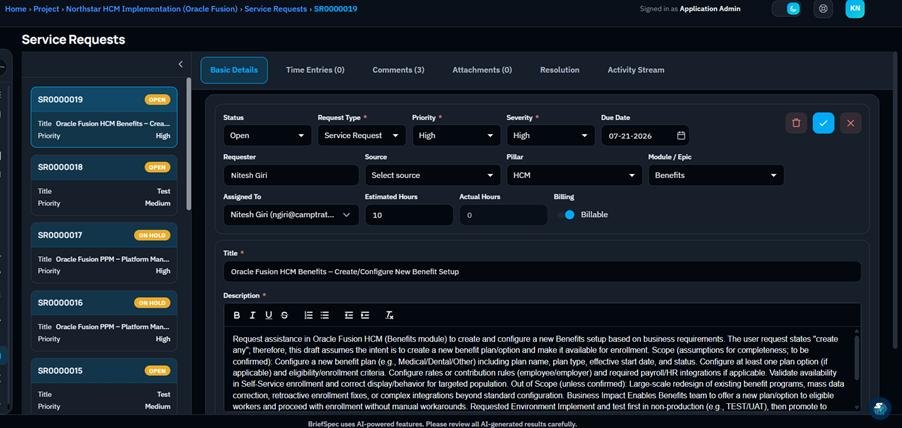Open the Severity dropdown
902x428 pixels.
tap(551, 135)
